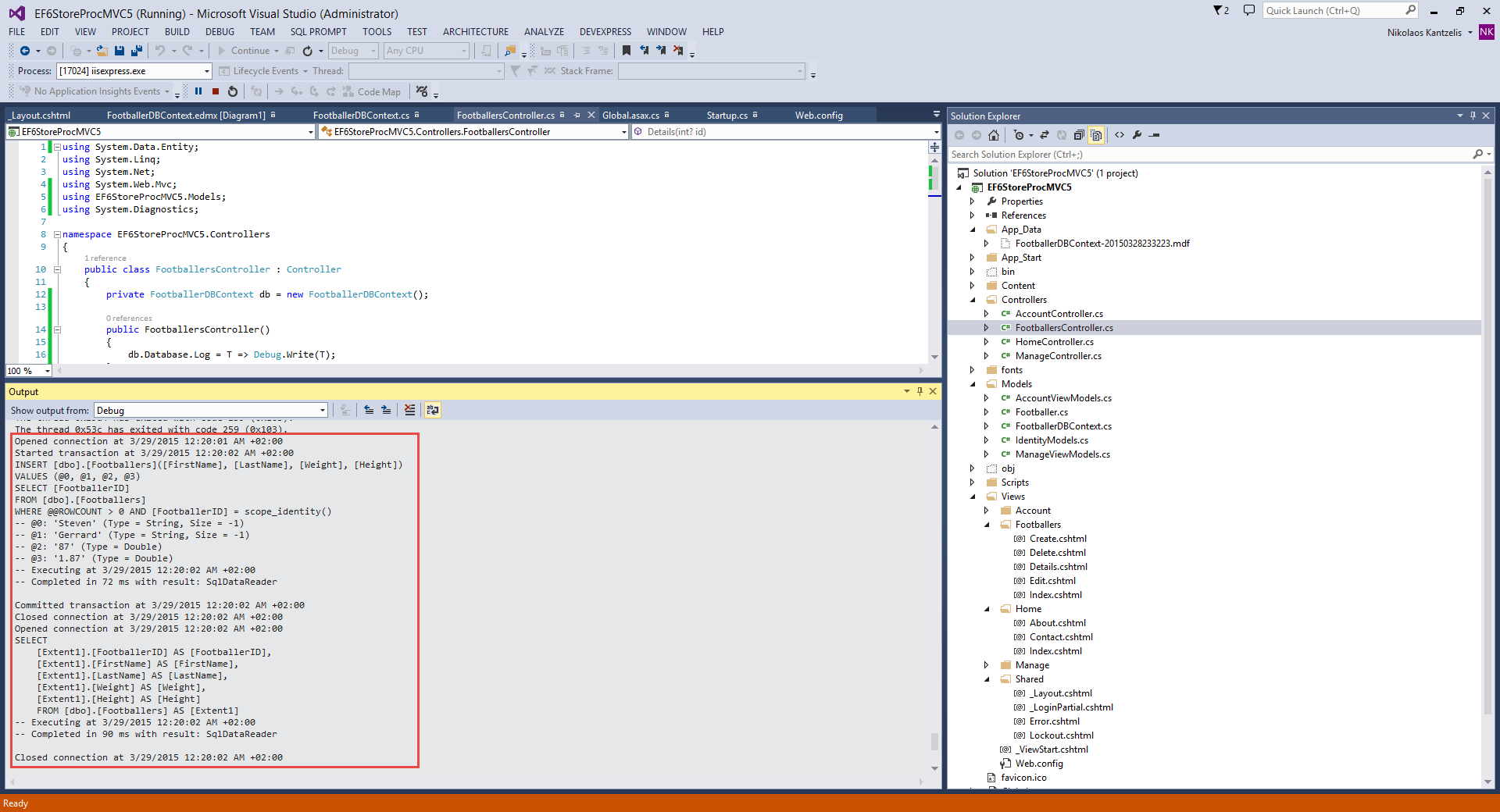1500x812 pixels.
Task: Switch to _Layout.cshtml tab
Action: pyautogui.click(x=41, y=116)
